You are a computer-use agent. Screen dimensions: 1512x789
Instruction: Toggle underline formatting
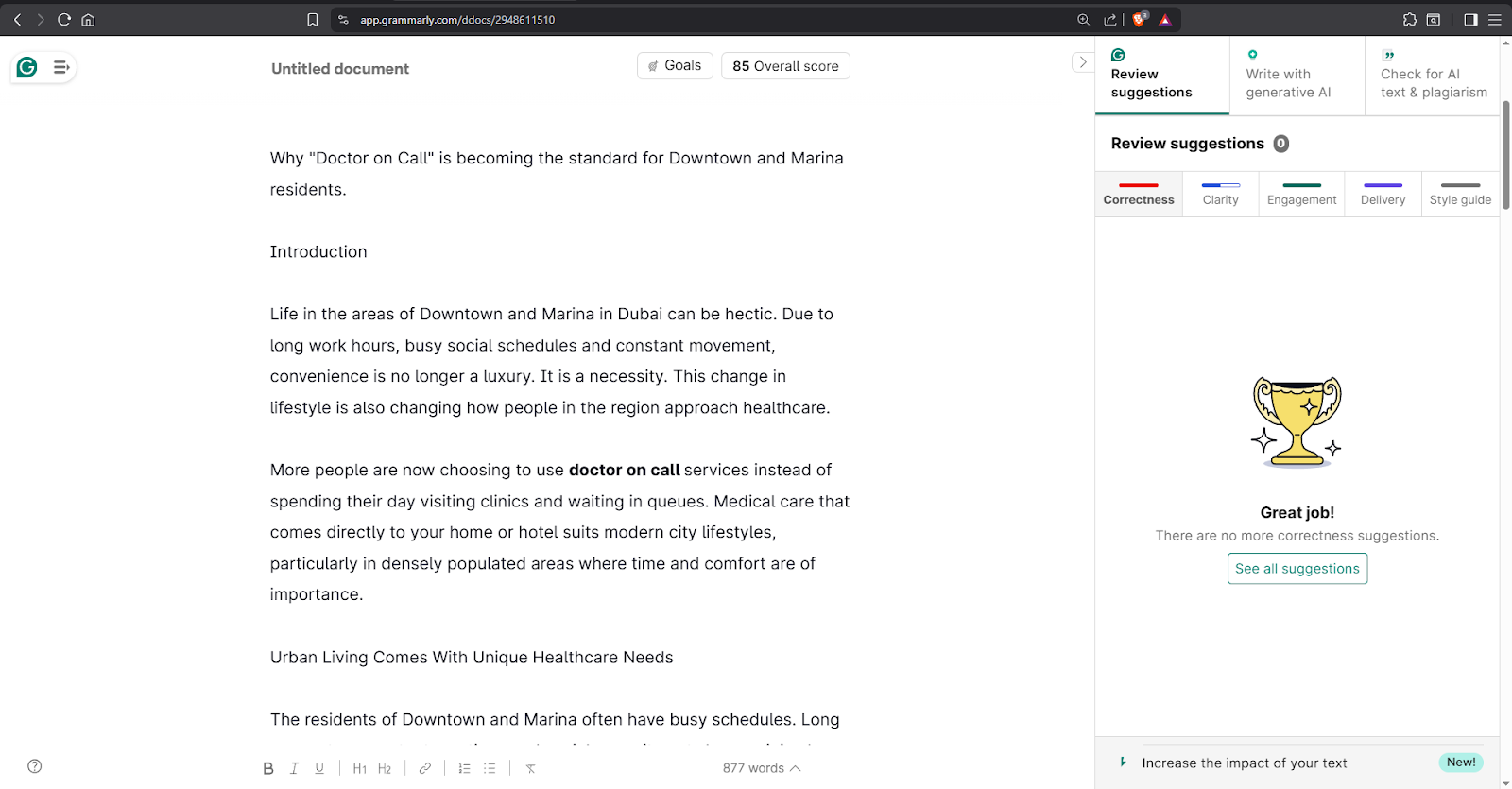[319, 768]
